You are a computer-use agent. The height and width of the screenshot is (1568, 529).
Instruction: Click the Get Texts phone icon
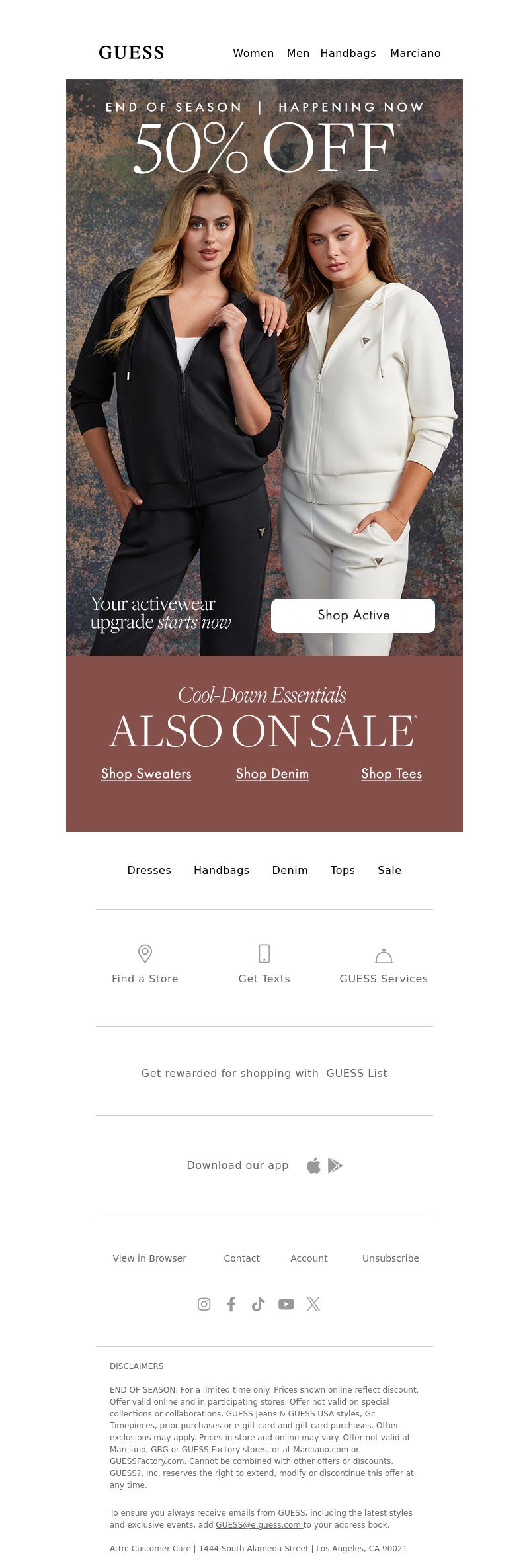pyautogui.click(x=264, y=953)
